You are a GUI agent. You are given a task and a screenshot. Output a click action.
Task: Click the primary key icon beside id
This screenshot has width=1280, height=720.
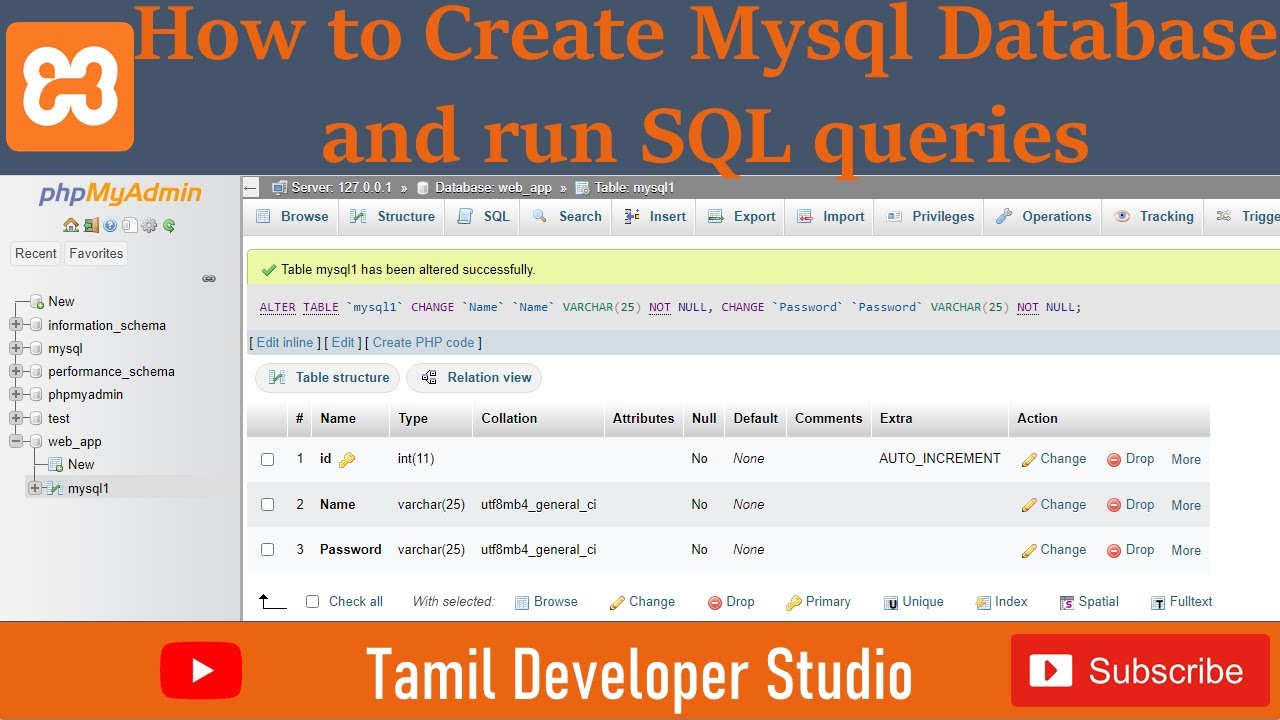pyautogui.click(x=347, y=460)
